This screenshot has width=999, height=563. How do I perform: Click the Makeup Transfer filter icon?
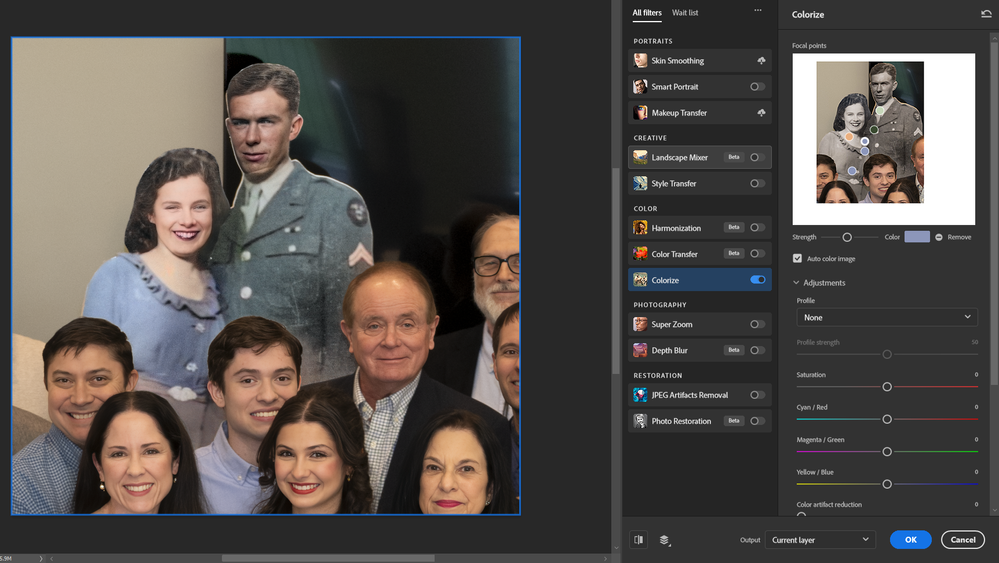640,113
